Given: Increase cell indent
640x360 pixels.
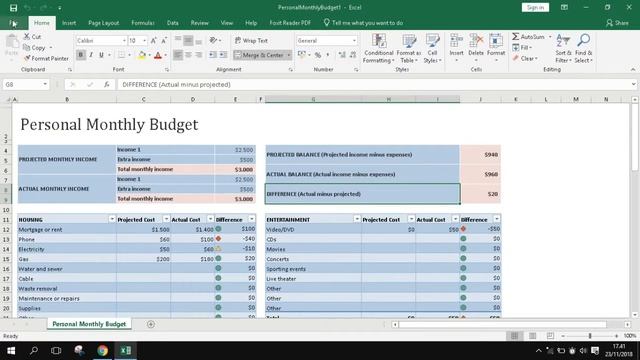Looking at the screenshot, I should point(223,55).
